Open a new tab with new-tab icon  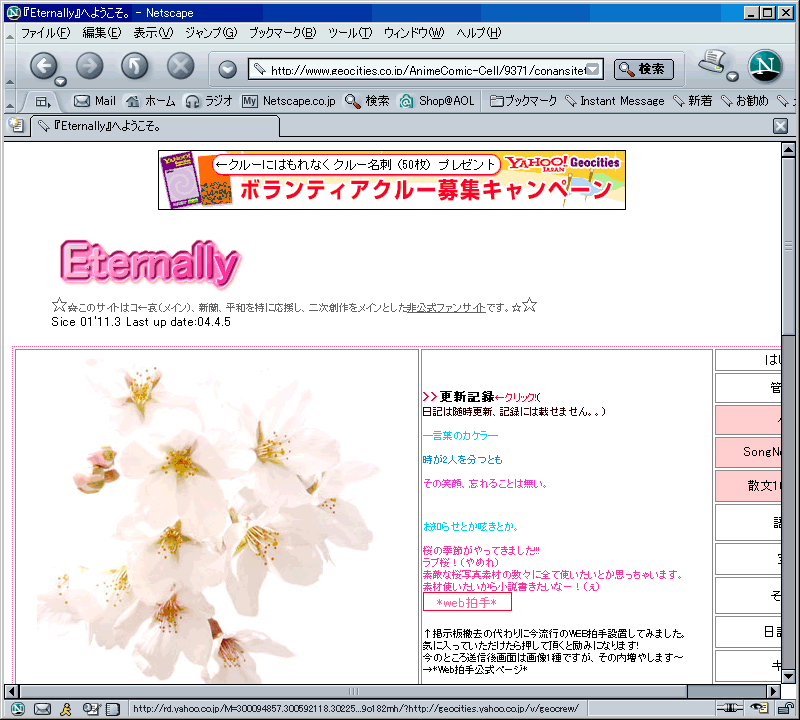[16, 125]
